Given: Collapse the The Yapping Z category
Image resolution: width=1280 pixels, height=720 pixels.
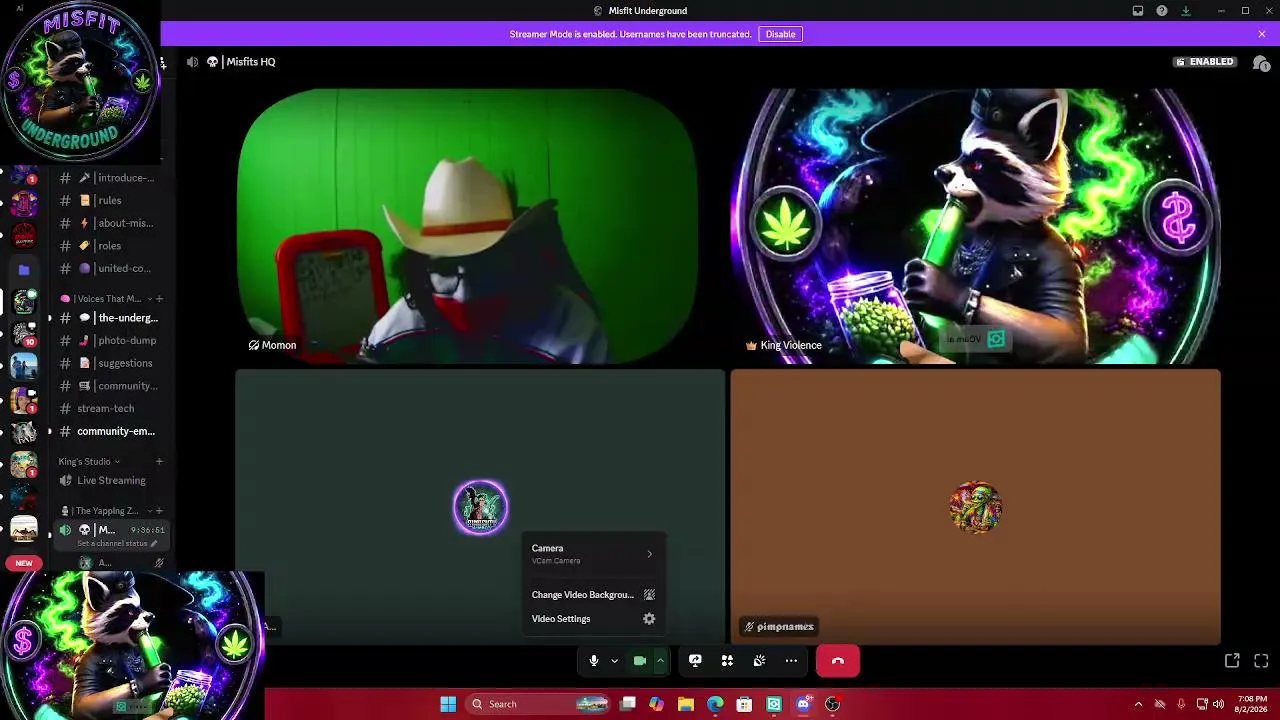Looking at the screenshot, I should tap(107, 511).
